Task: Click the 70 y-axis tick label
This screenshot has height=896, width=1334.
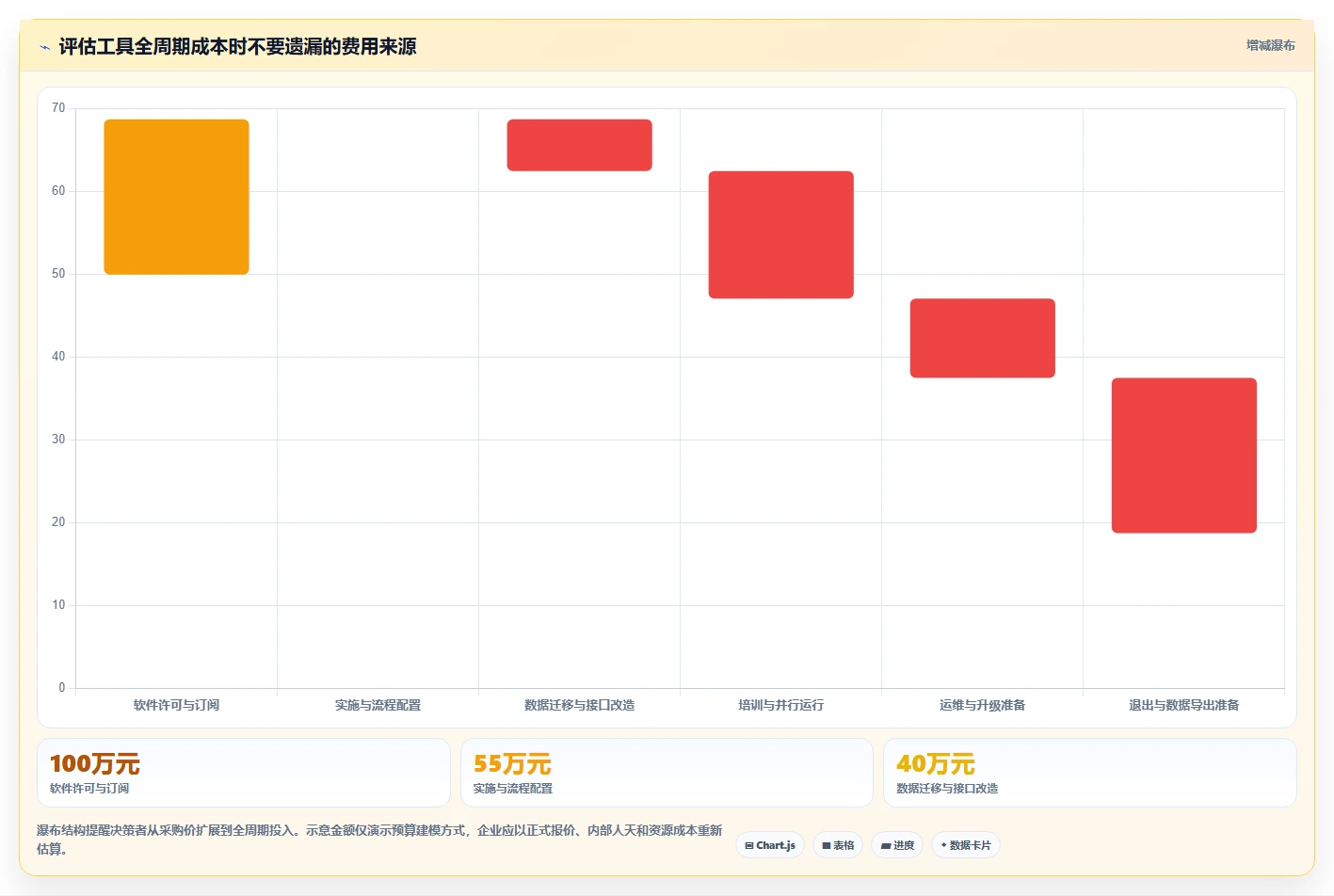Action: click(x=58, y=108)
